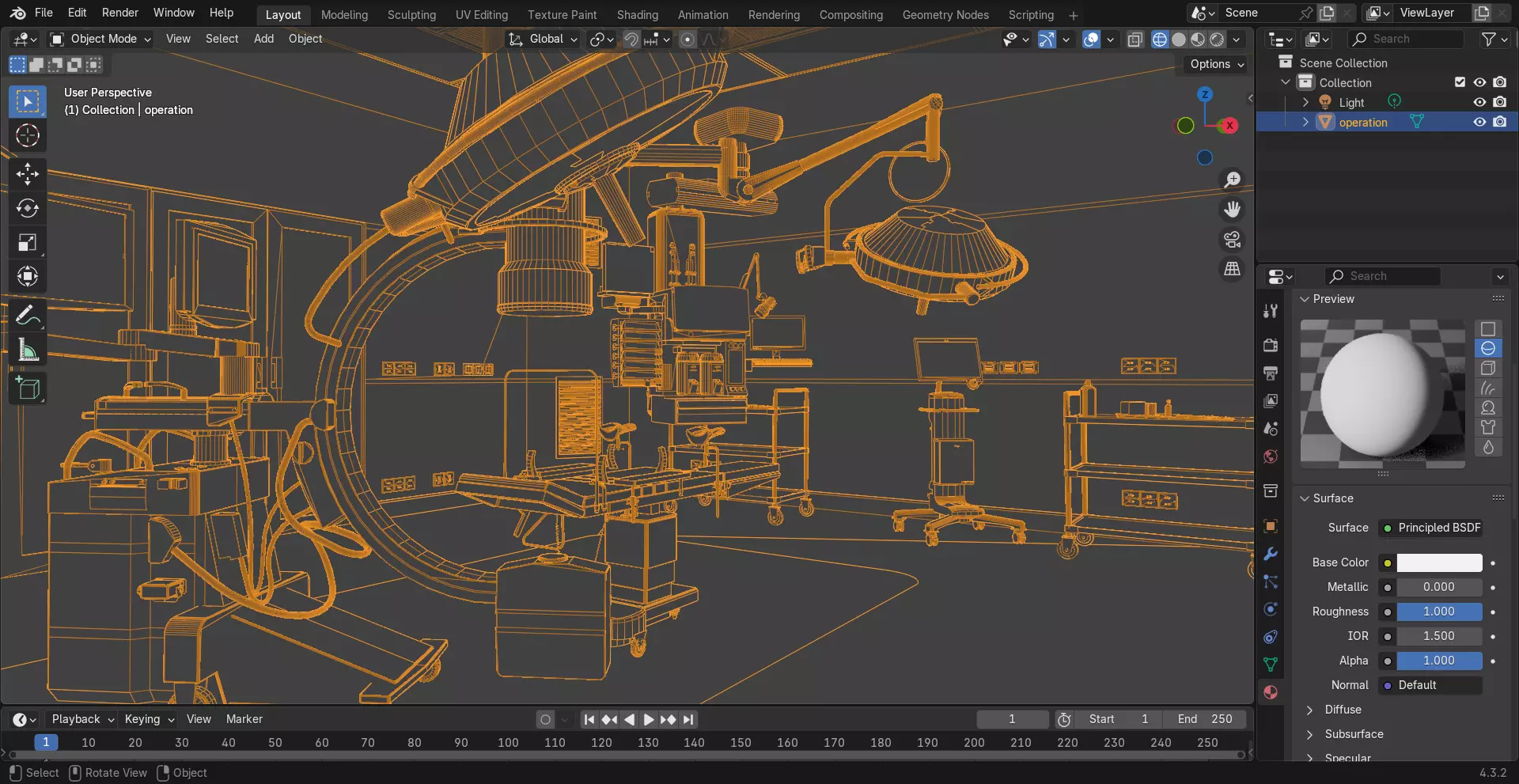This screenshot has width=1519, height=784.
Task: Select the Annotate pencil tool
Action: point(28,316)
